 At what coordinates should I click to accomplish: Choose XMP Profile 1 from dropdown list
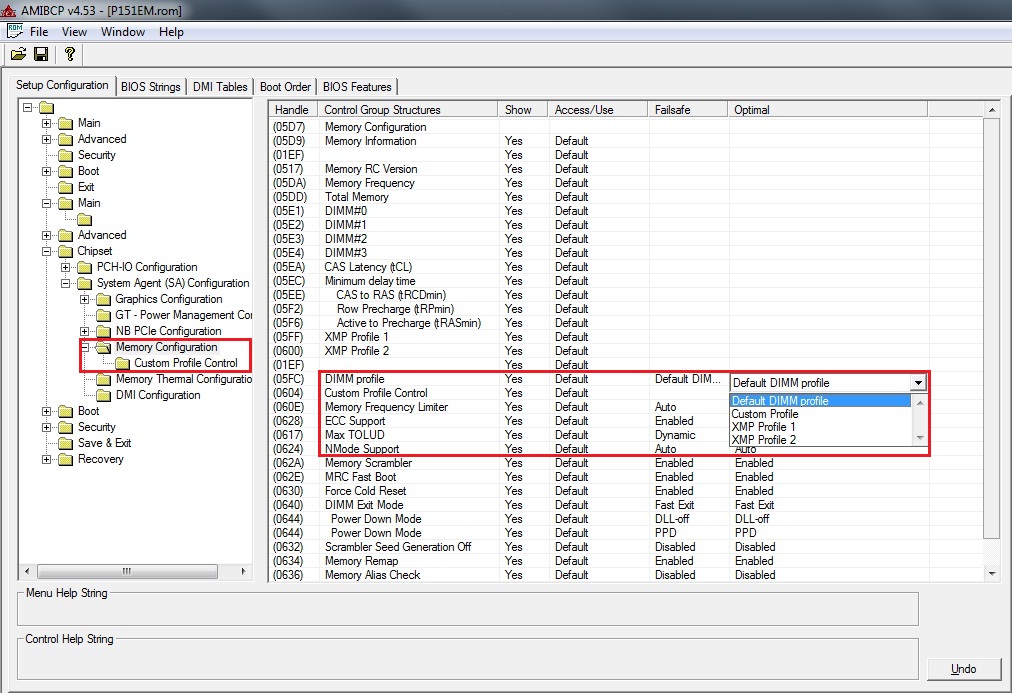click(764, 427)
